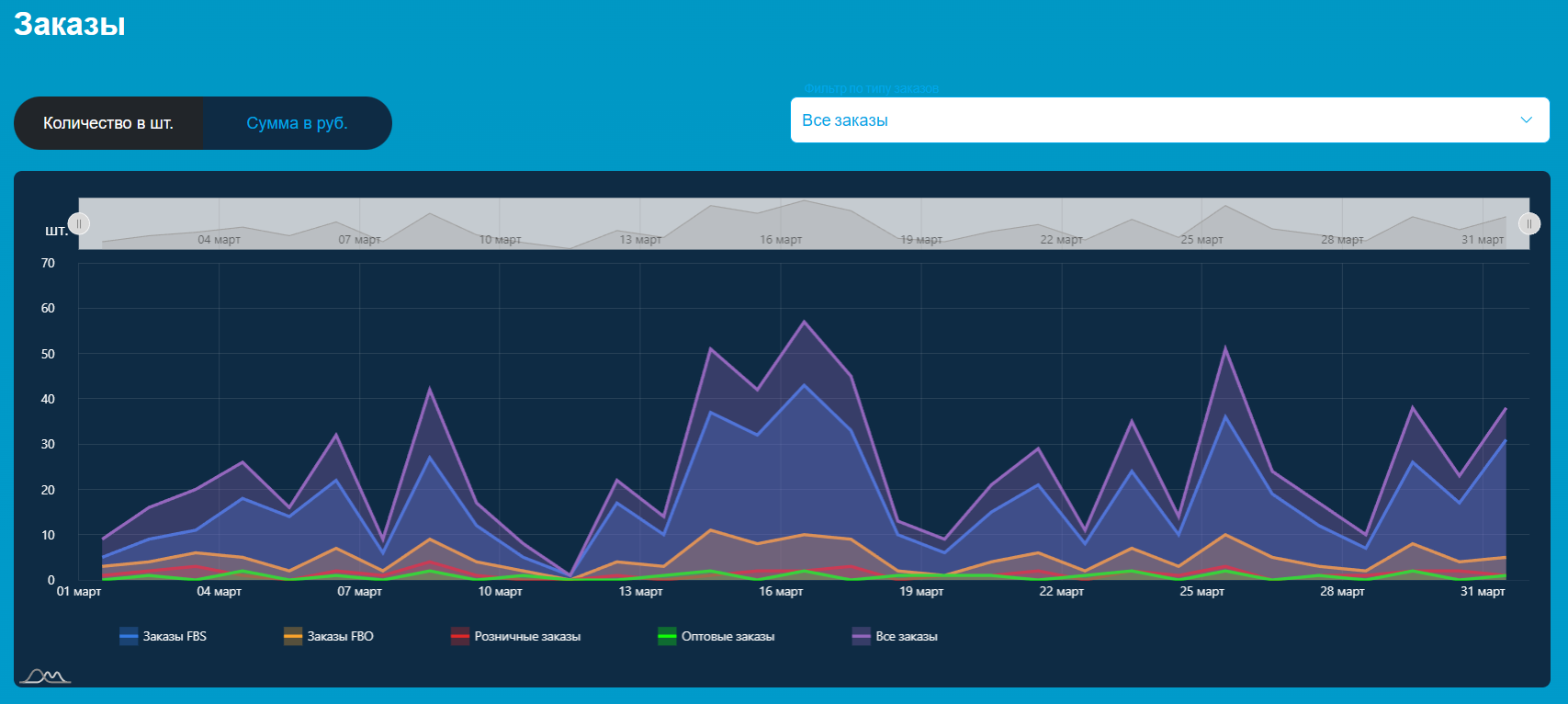The width and height of the screenshot is (1568, 704).
Task: Expand order type filter using chevron arrow
Action: 1526,120
